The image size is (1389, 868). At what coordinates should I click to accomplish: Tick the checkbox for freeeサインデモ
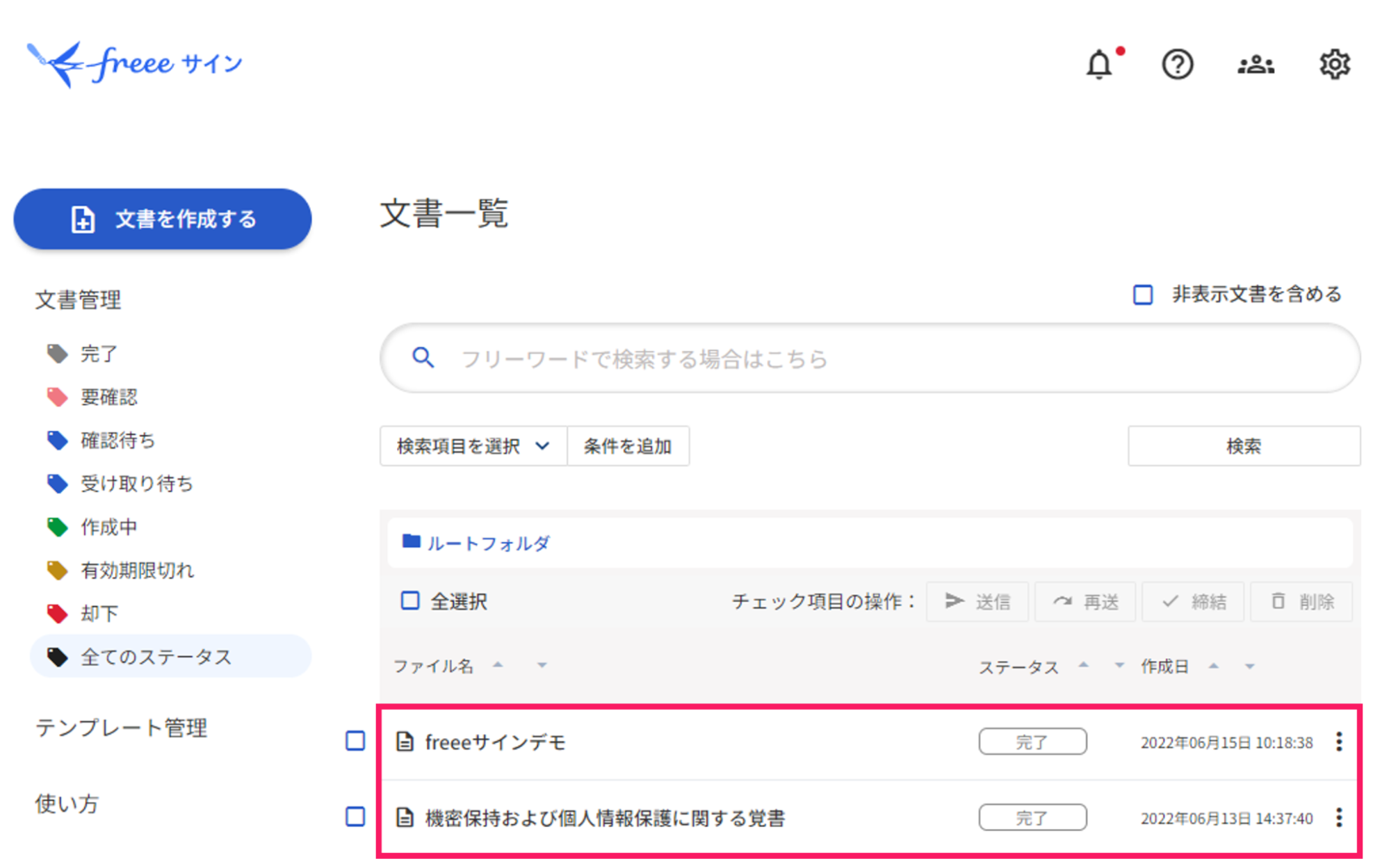[355, 742]
